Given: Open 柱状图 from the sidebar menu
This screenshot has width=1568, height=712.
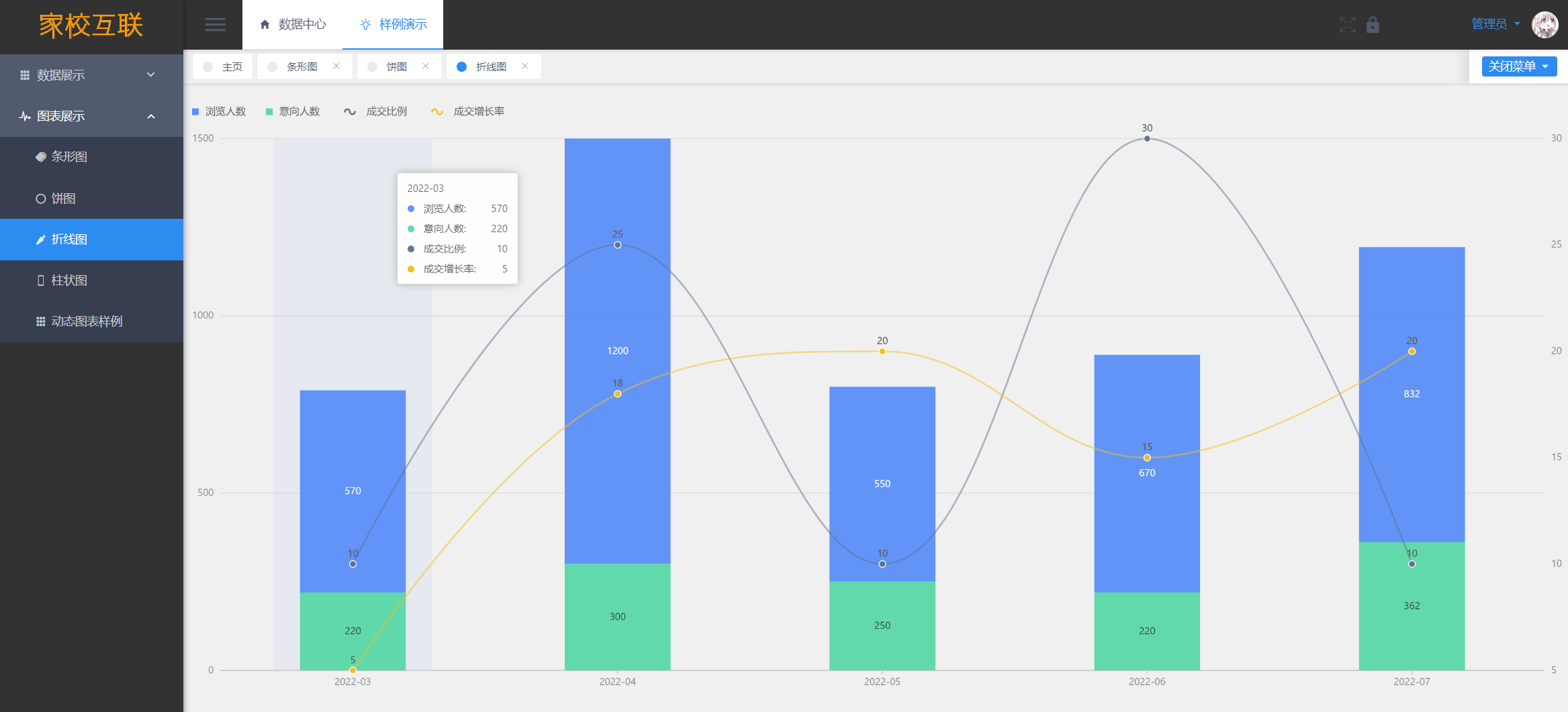Looking at the screenshot, I should (91, 281).
